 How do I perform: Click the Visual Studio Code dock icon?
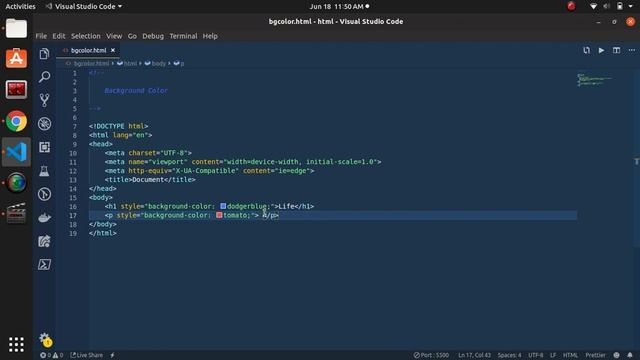(x=16, y=152)
